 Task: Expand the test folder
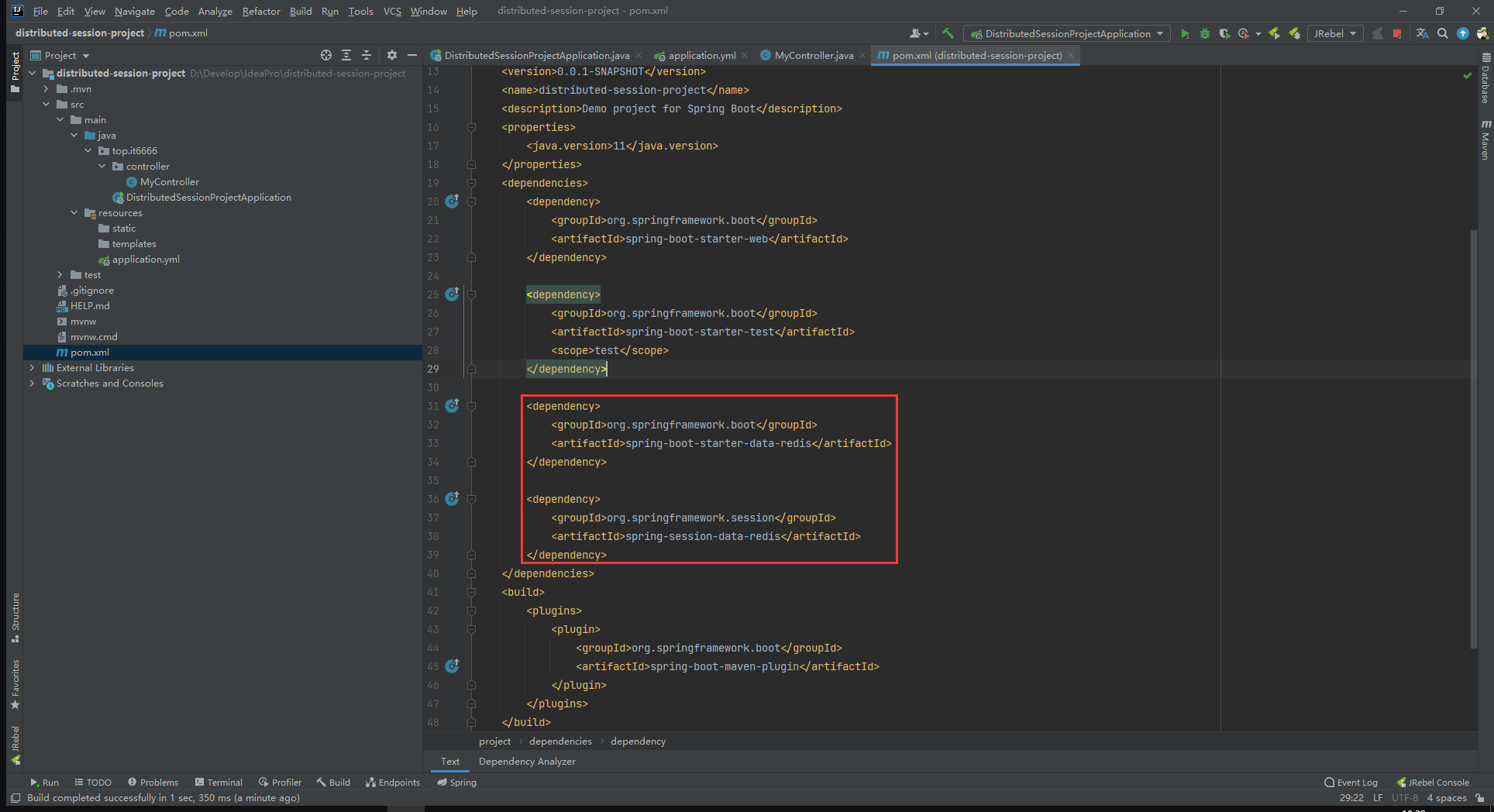point(60,274)
